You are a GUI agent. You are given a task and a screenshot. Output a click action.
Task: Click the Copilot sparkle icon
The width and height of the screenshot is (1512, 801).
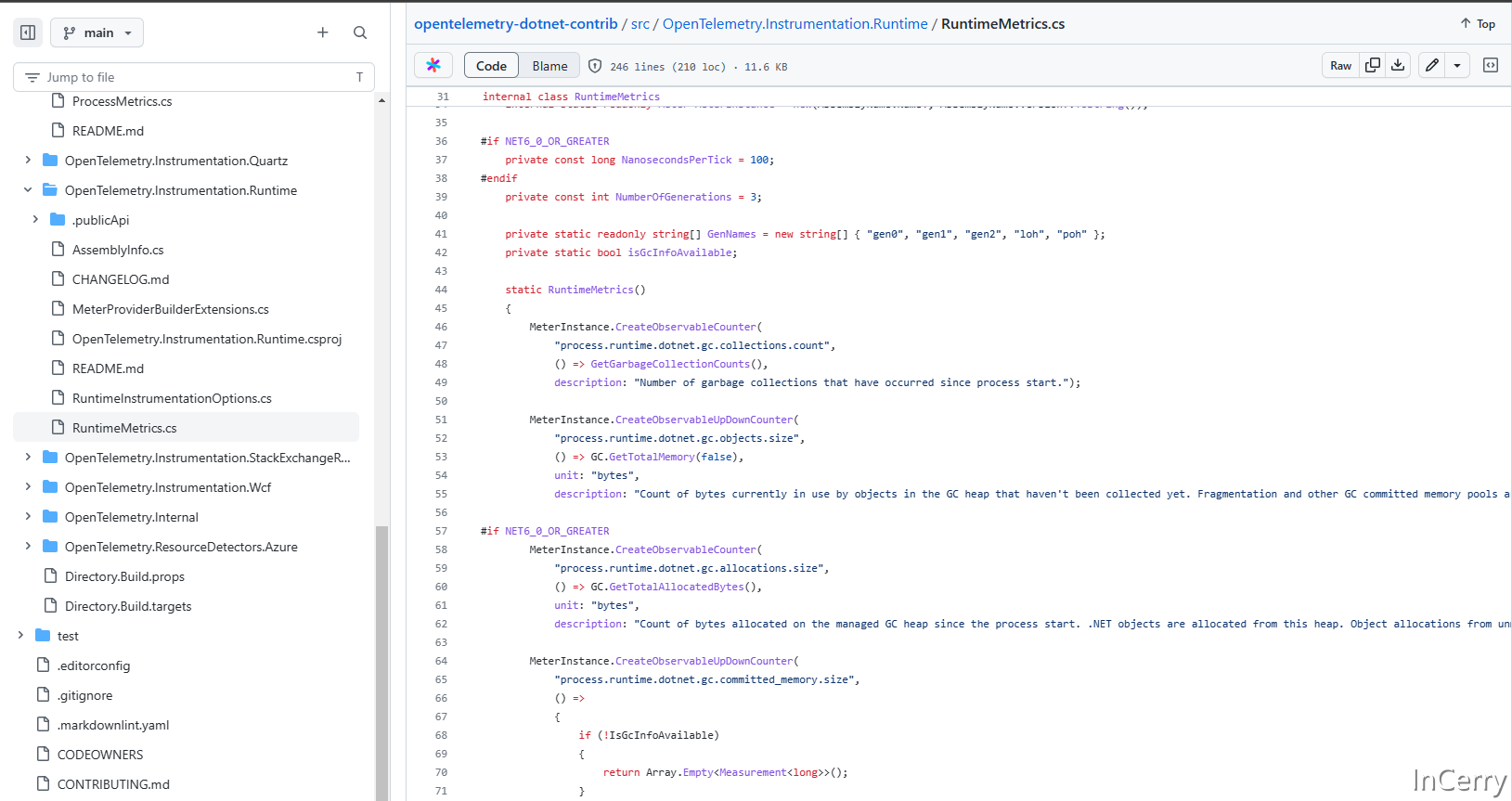[x=433, y=66]
